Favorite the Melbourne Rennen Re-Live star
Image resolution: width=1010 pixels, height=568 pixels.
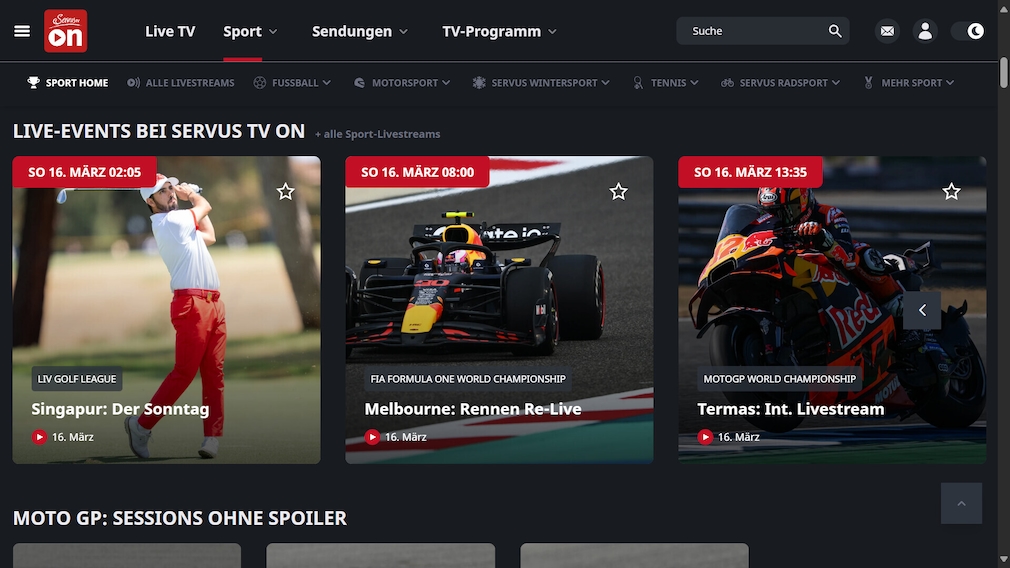point(618,191)
